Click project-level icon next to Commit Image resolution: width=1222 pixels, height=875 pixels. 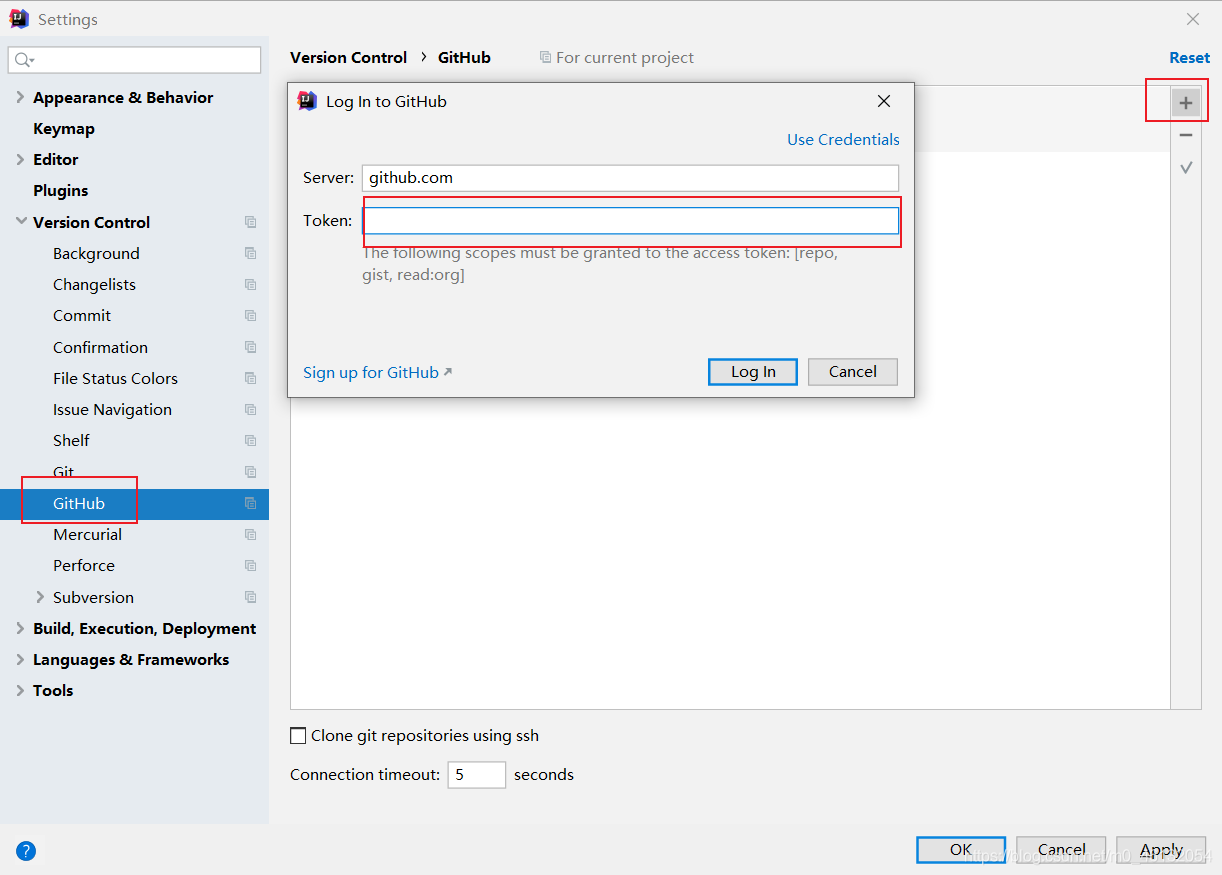coord(250,316)
